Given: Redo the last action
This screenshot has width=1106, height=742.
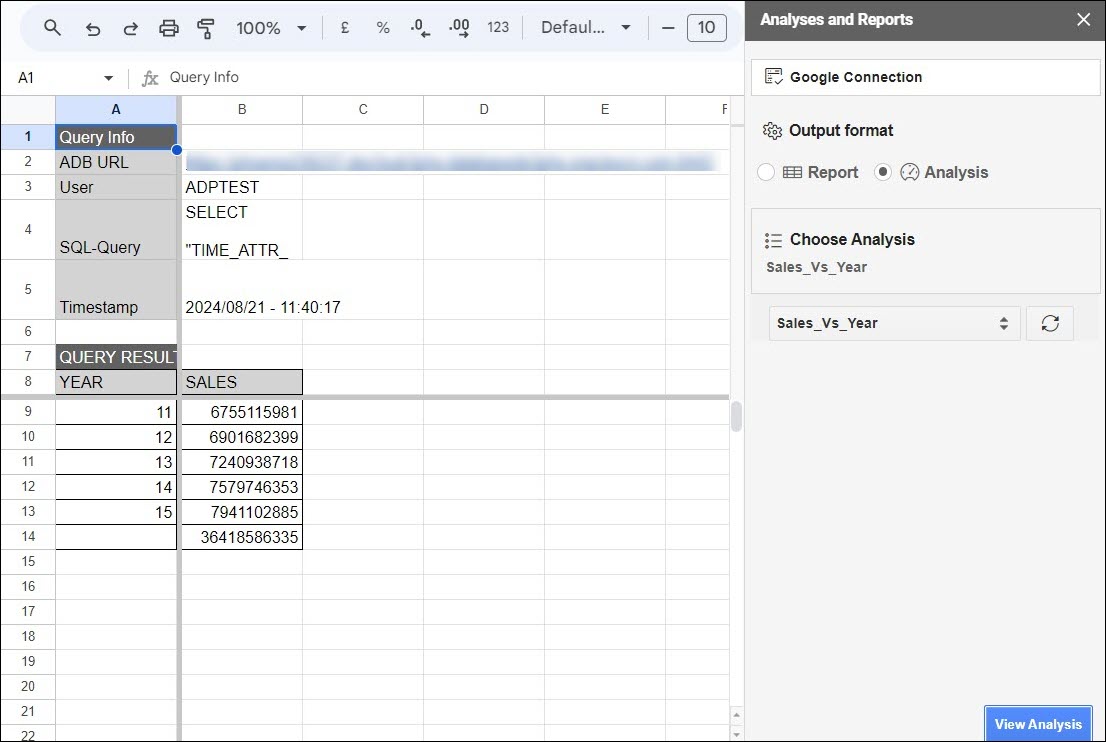Looking at the screenshot, I should tap(130, 28).
